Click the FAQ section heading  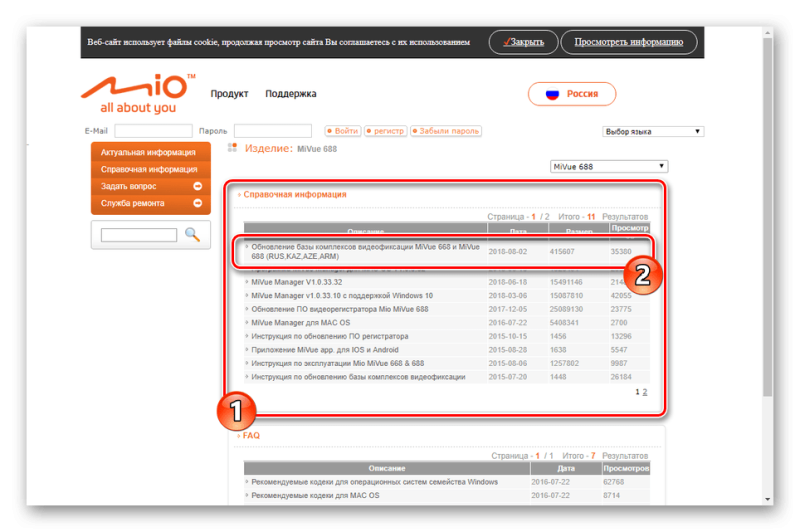[251, 436]
